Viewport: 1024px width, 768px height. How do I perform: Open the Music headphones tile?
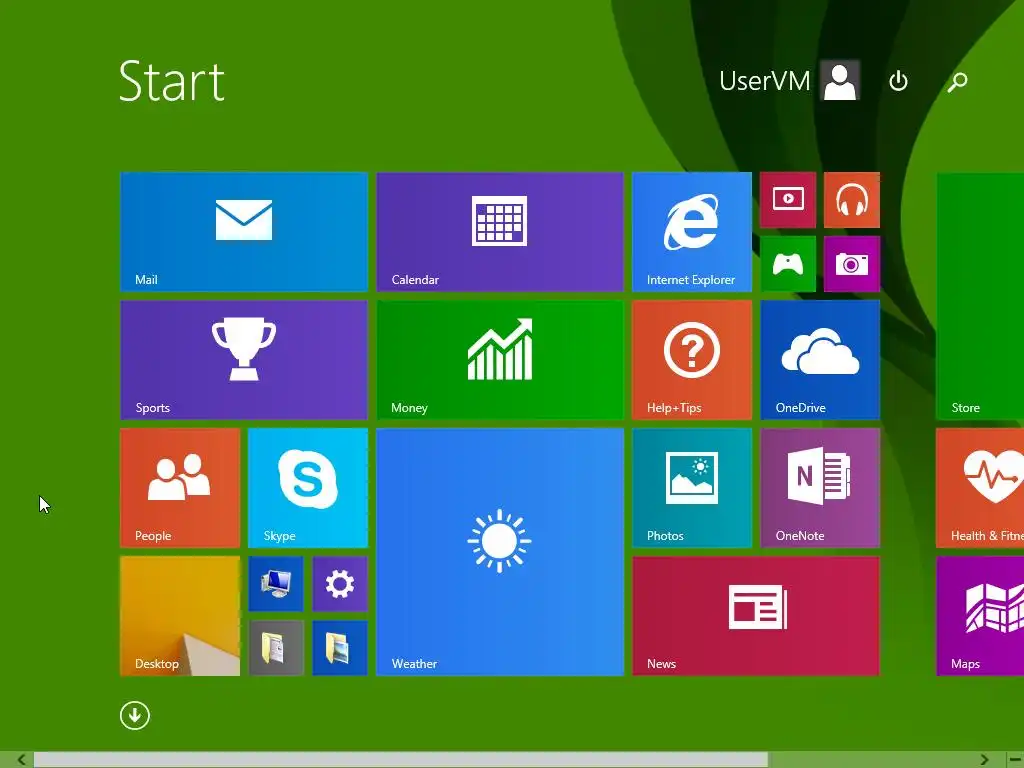tap(852, 200)
